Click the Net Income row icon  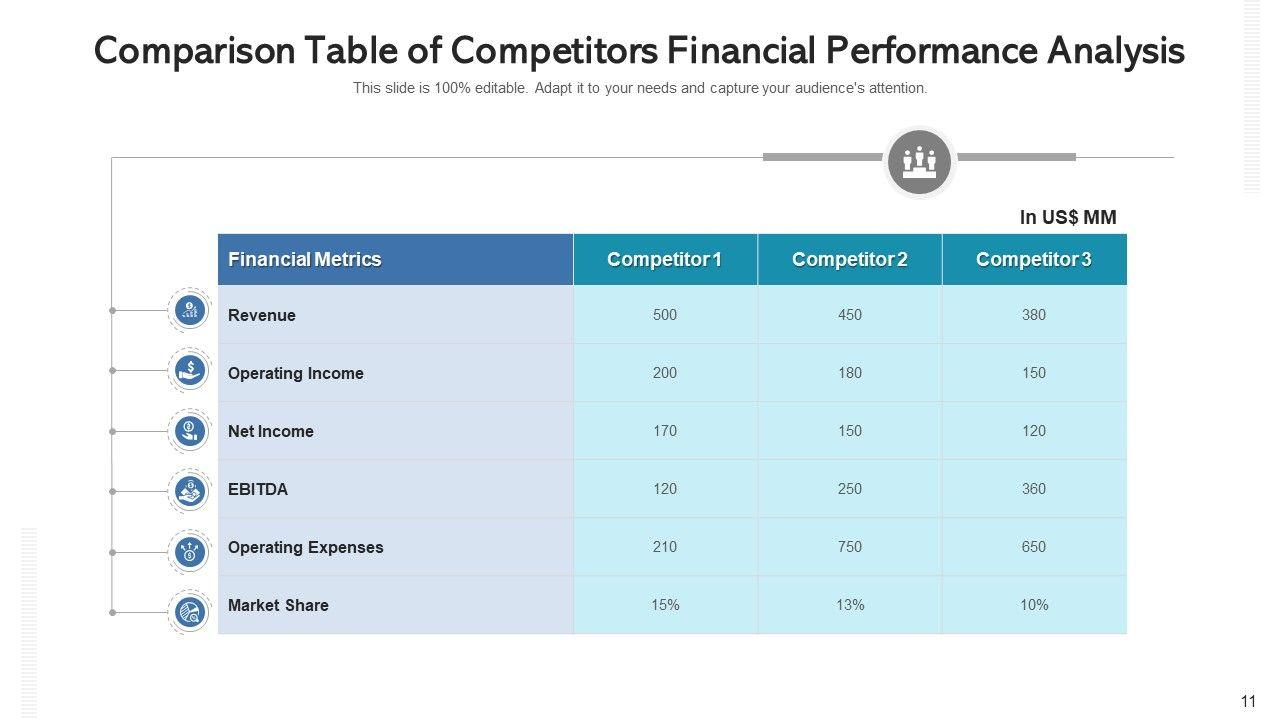point(190,431)
